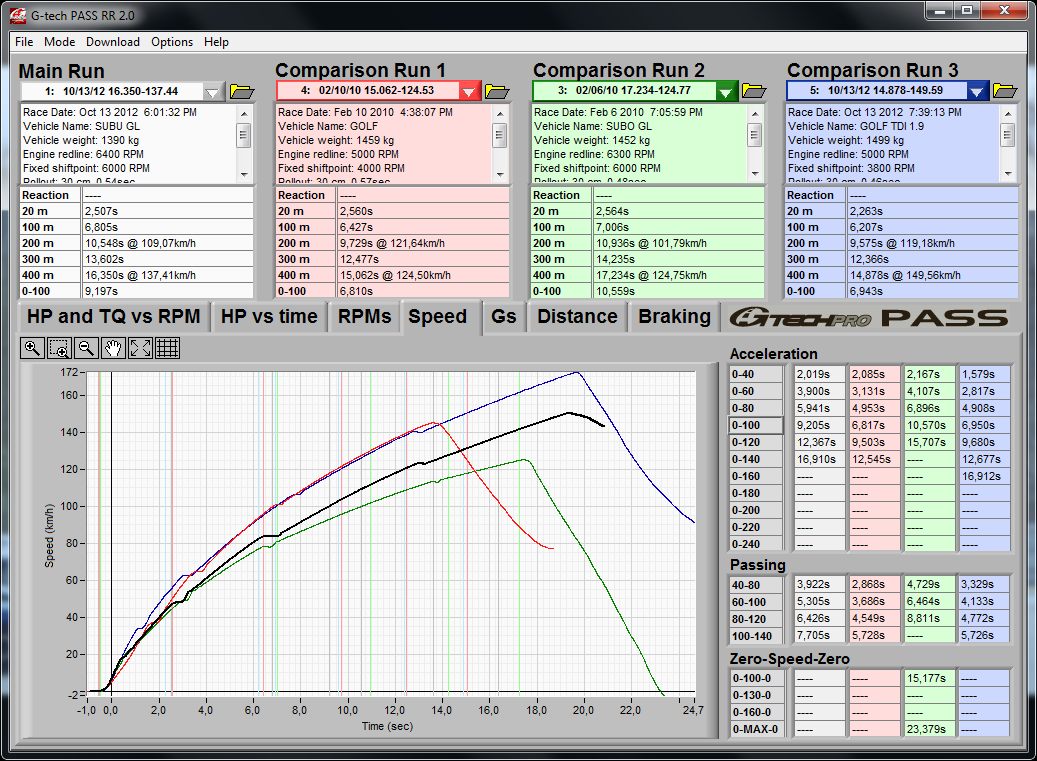Click the fit-to-full-extent arrows icon

tap(140, 348)
